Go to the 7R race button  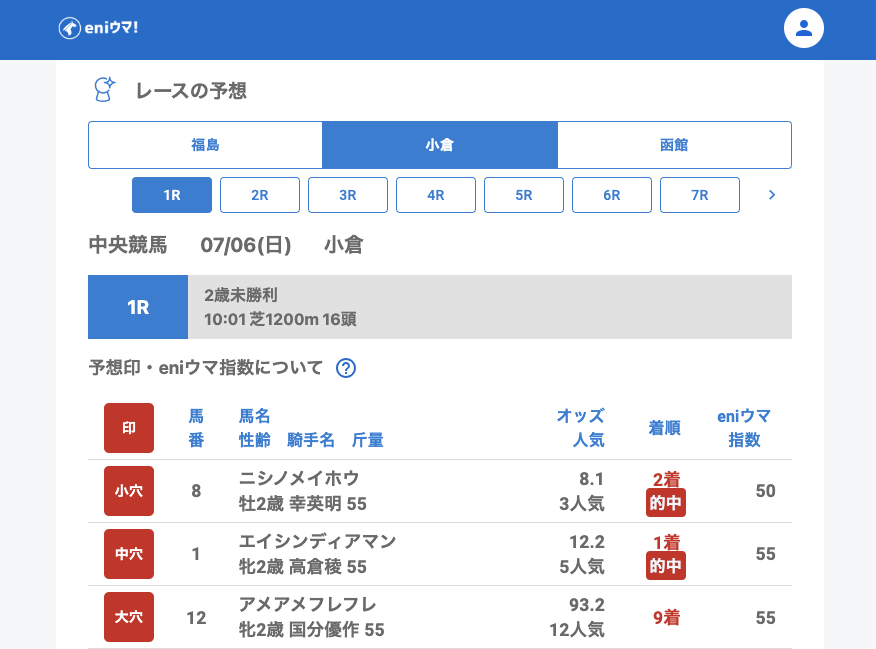click(700, 195)
